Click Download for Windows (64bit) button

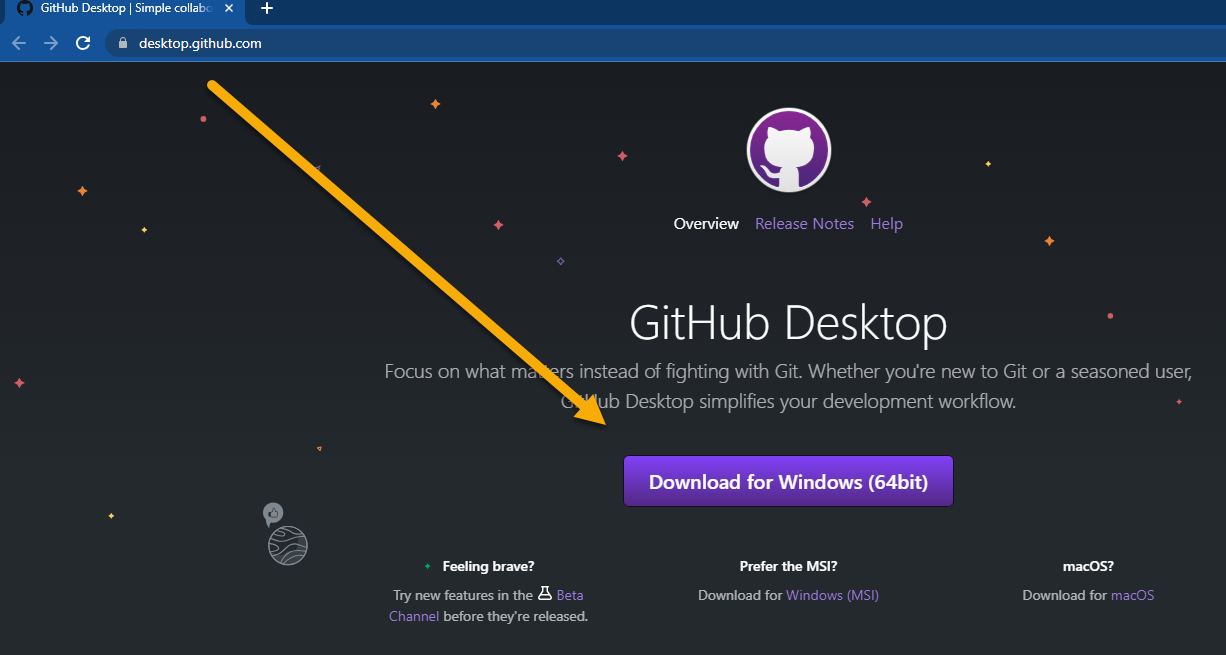pyautogui.click(x=788, y=482)
